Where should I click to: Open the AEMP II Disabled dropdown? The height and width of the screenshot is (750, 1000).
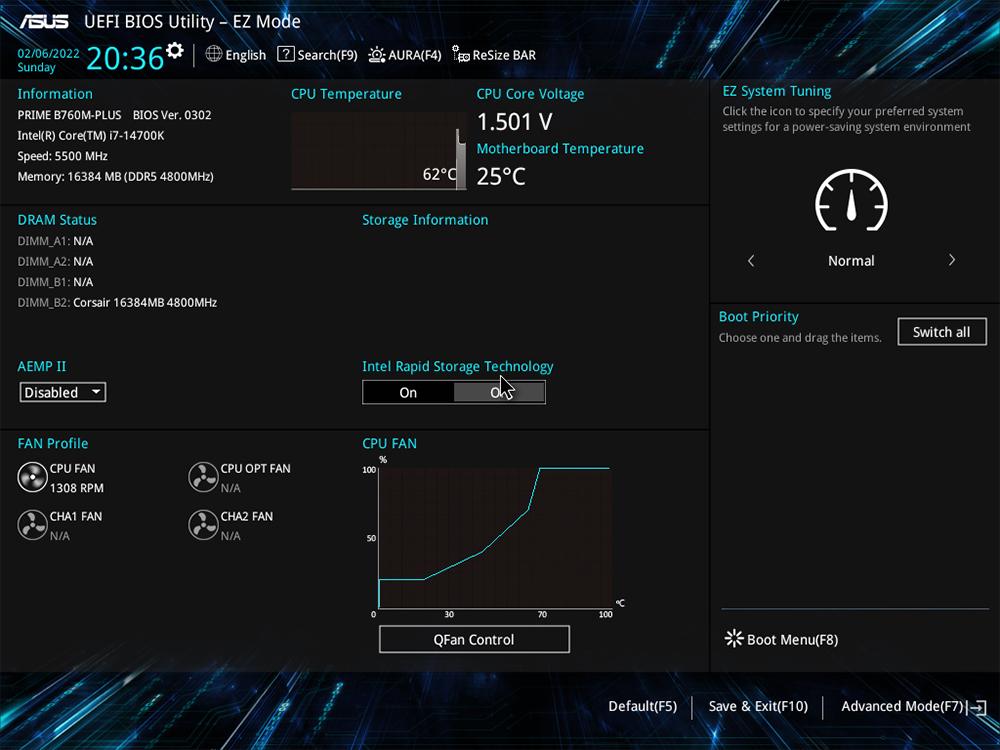[x=62, y=392]
